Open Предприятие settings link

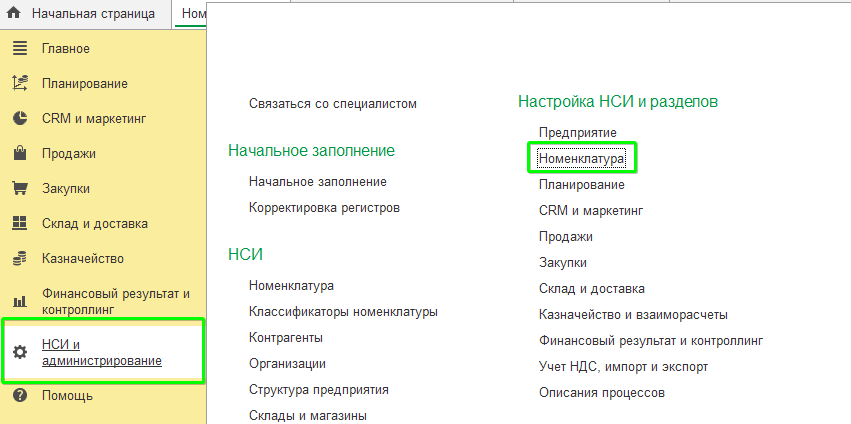577,132
